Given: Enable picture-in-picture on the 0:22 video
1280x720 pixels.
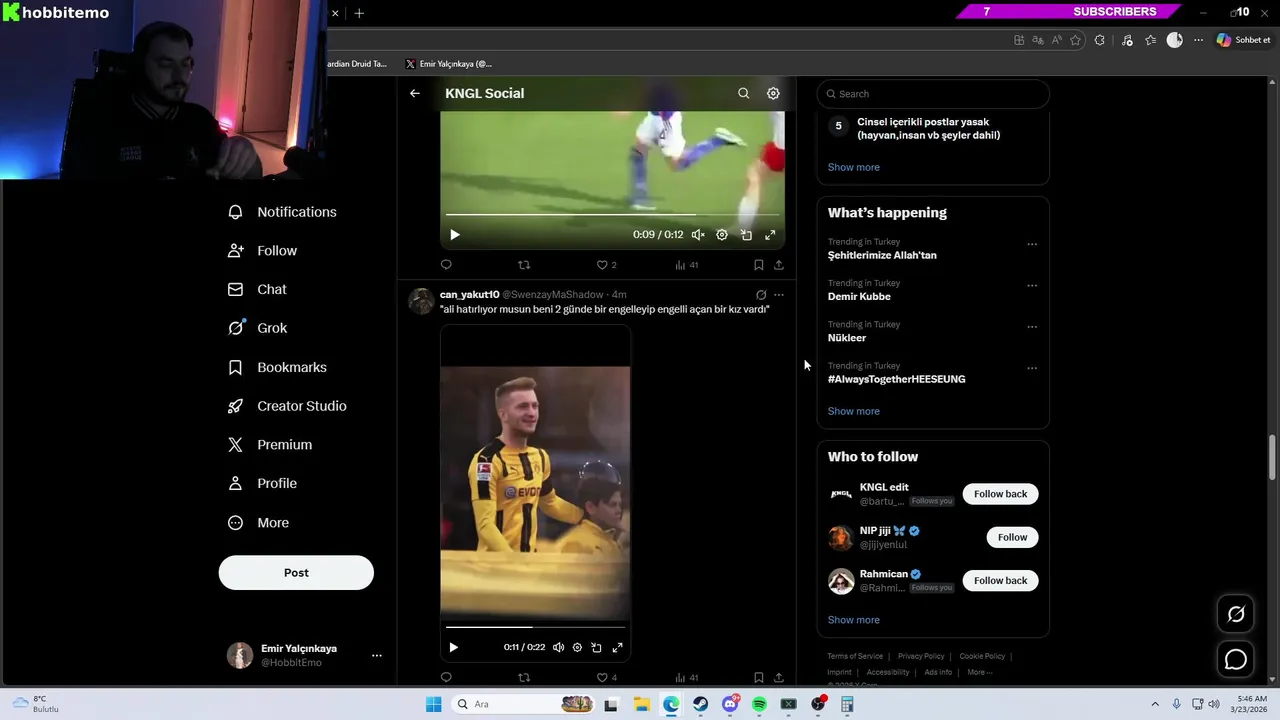Looking at the screenshot, I should coord(596,648).
